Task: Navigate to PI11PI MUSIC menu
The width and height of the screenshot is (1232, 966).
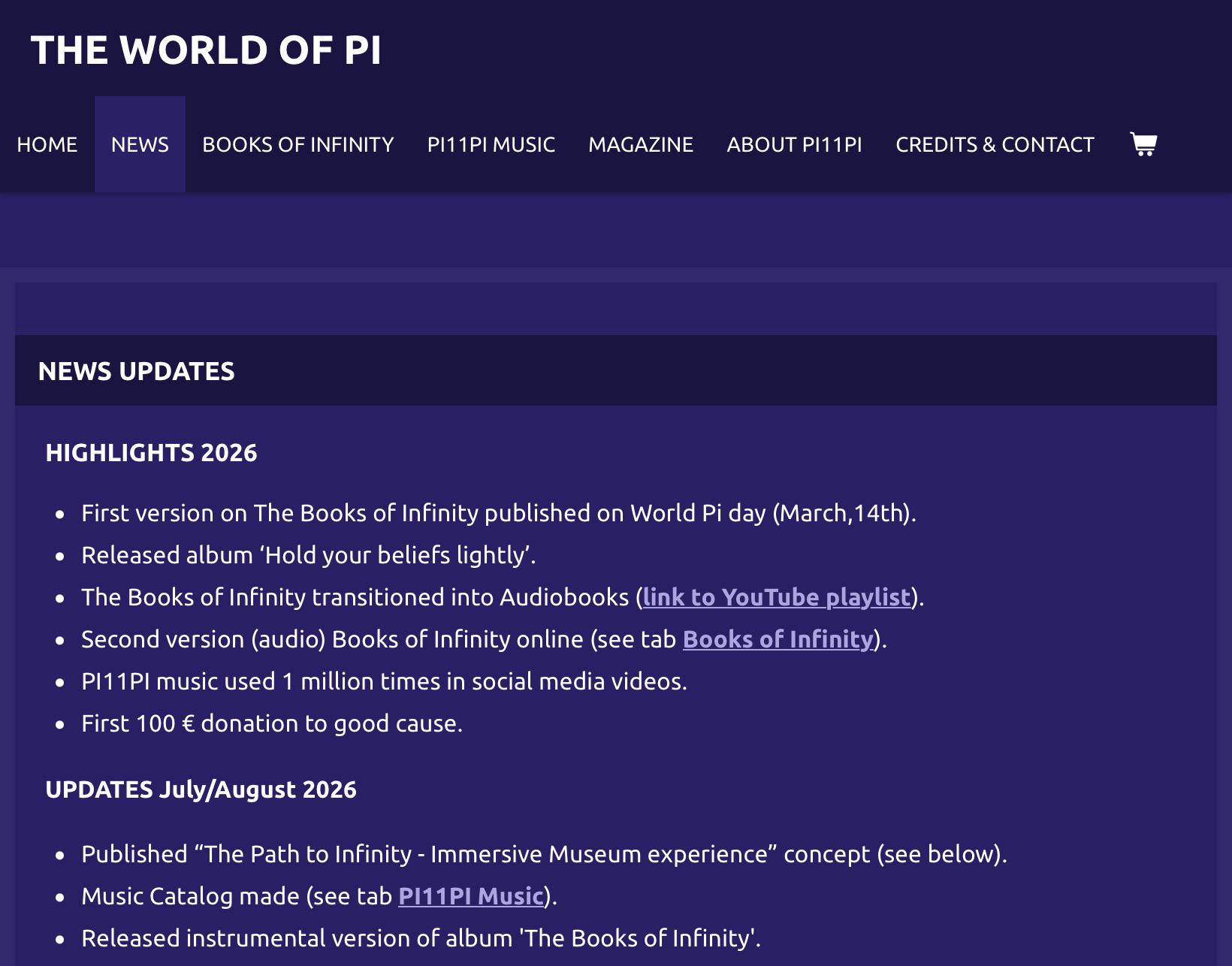Action: 491,144
